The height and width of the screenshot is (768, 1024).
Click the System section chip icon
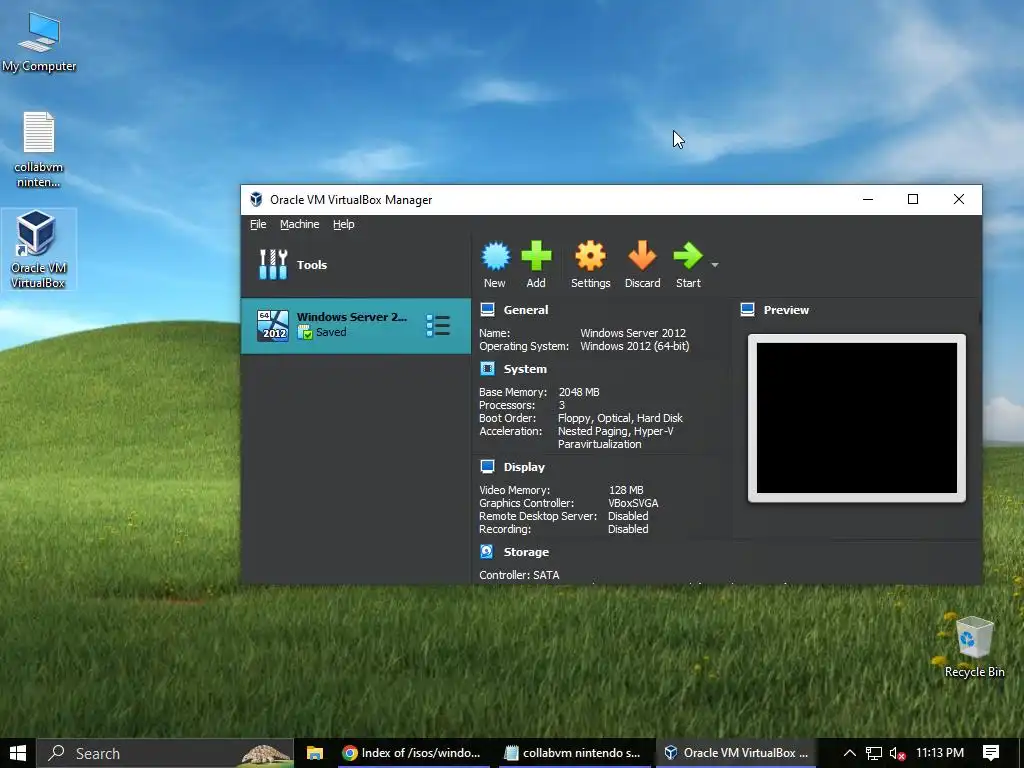[x=487, y=368]
